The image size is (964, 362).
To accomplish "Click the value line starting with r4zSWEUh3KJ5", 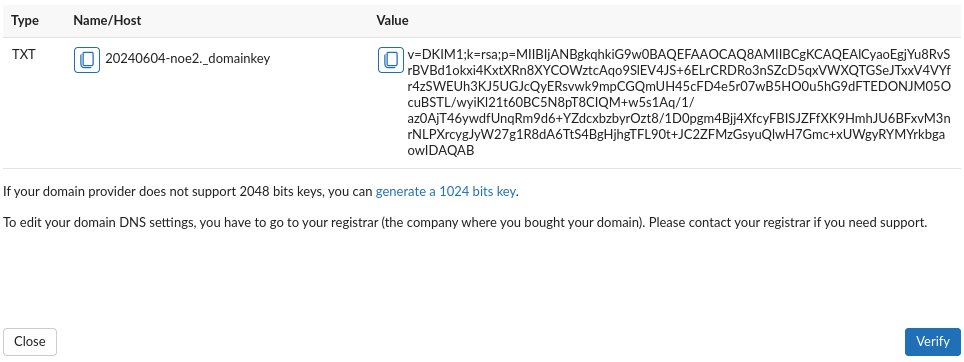I will pyautogui.click(x=679, y=86).
